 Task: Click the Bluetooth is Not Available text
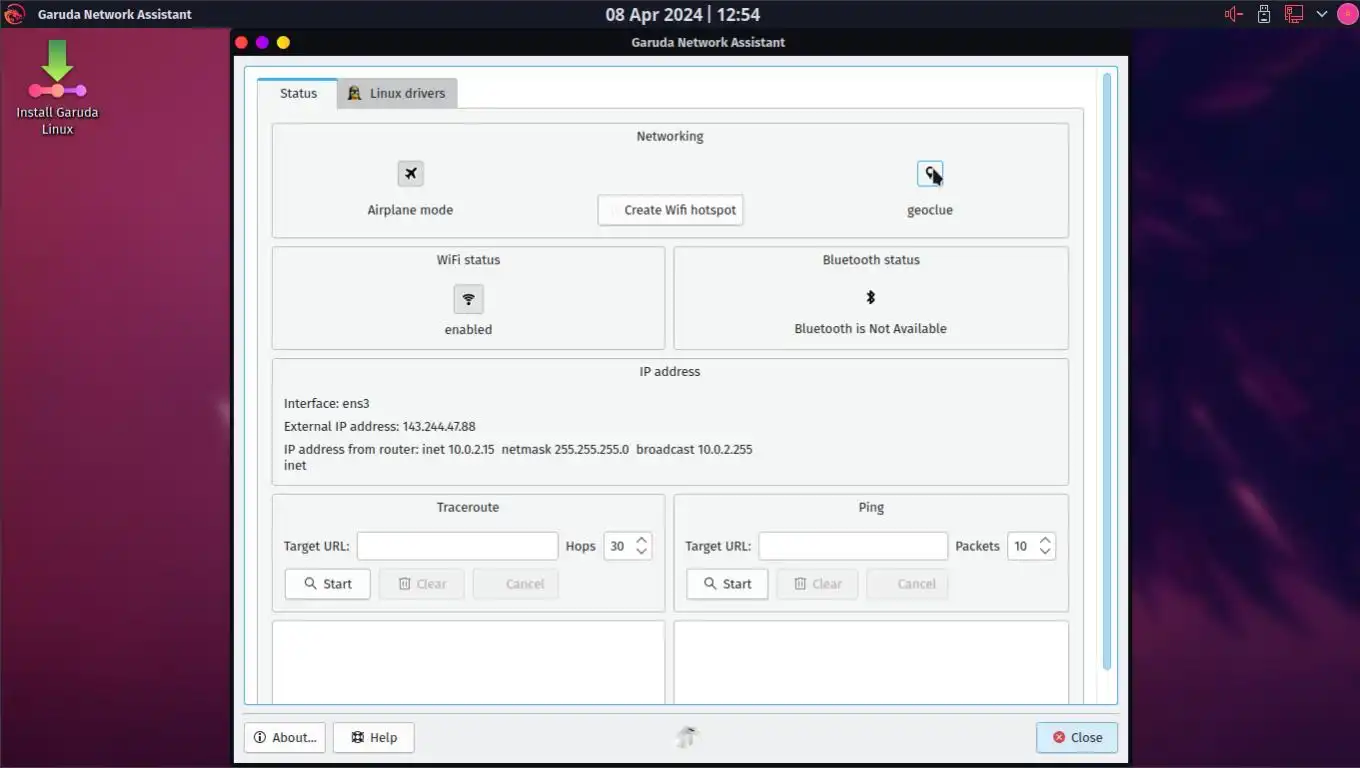click(870, 328)
